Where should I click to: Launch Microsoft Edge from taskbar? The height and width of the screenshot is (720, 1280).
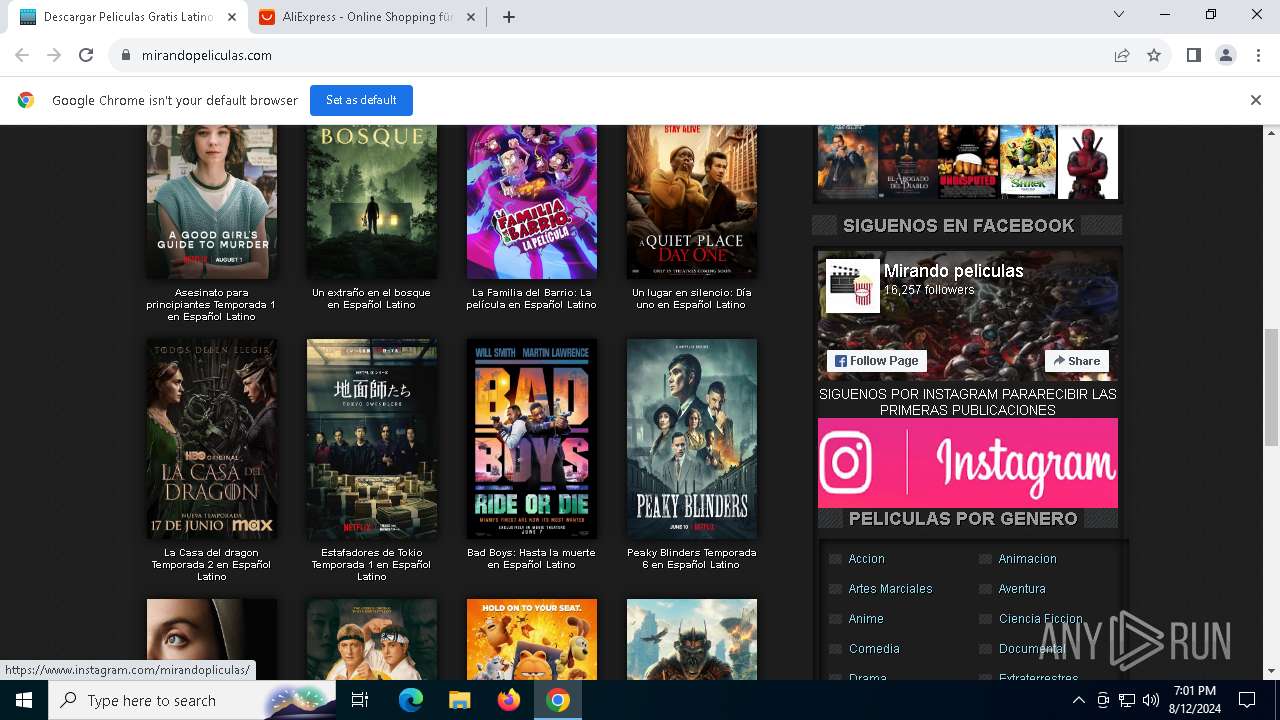410,700
